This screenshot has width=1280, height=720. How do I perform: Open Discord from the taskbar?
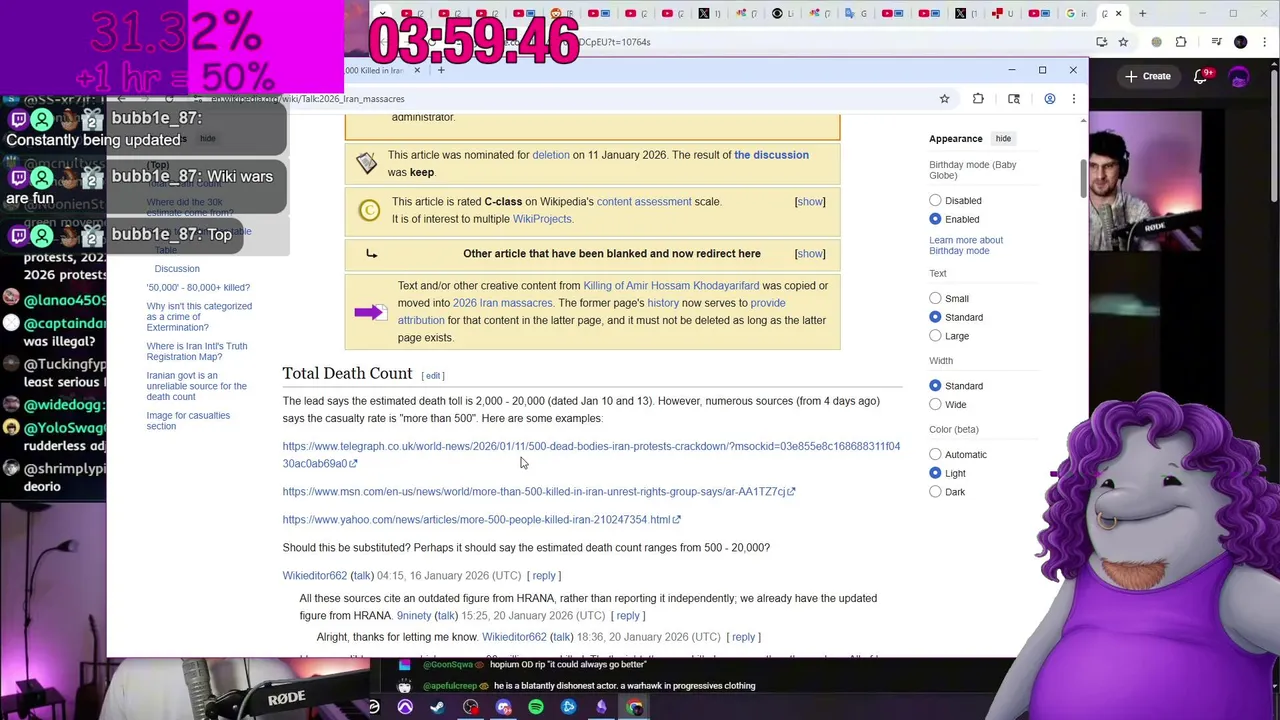[x=503, y=707]
